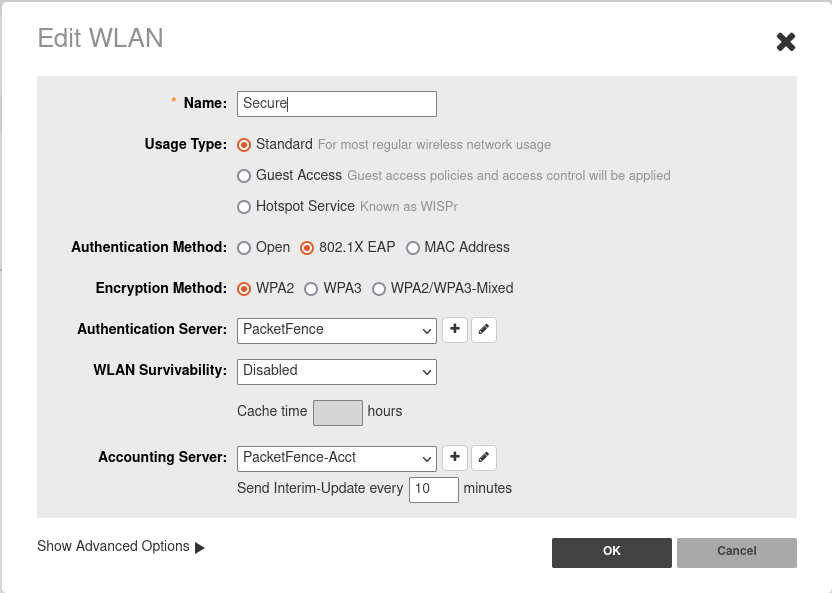832x593 pixels.
Task: Open the Authentication Server dropdown
Action: tap(336, 330)
